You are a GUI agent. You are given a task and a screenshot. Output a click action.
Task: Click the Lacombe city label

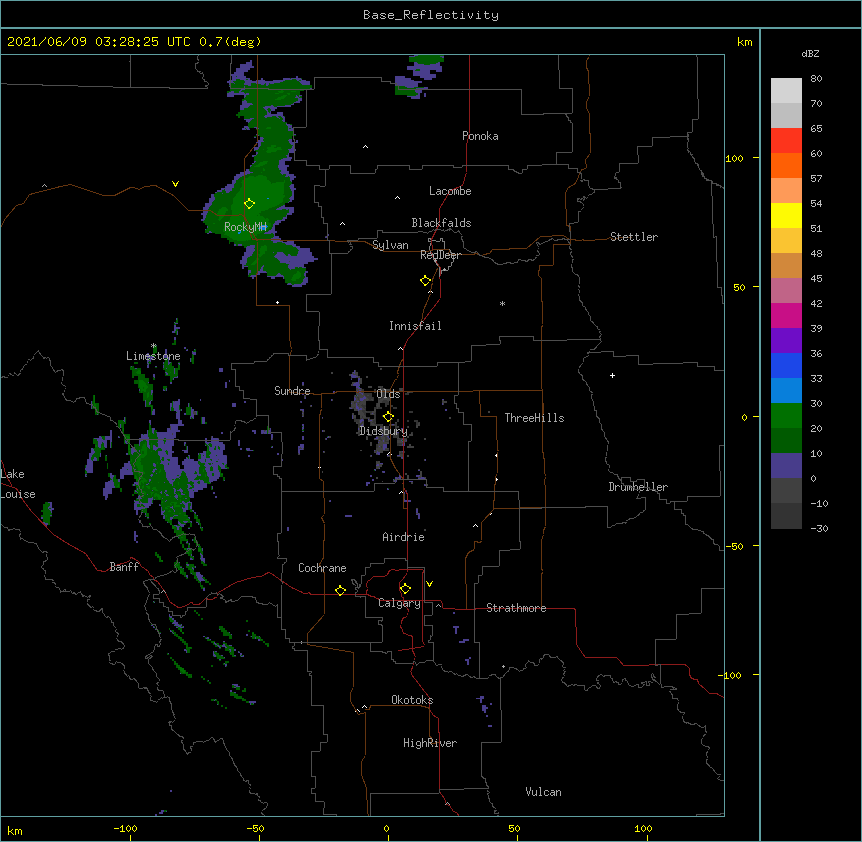click(x=450, y=191)
